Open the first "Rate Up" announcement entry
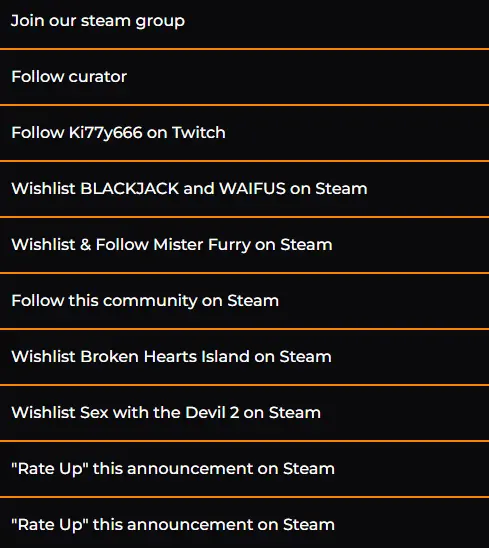 [244, 469]
